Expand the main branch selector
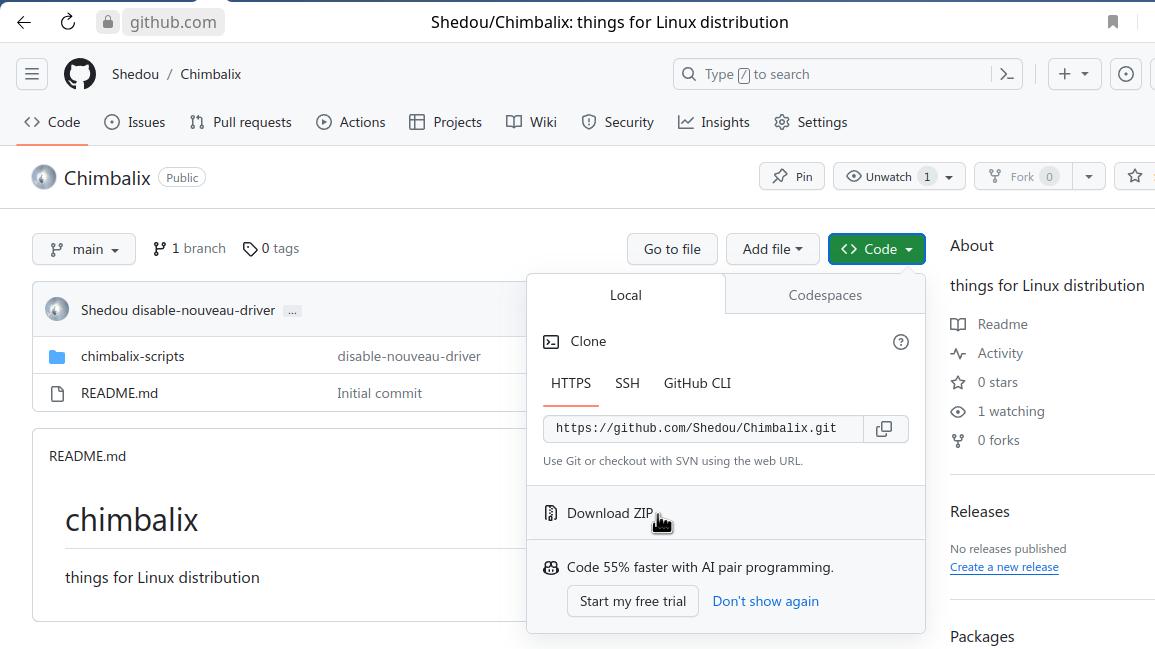 [84, 249]
